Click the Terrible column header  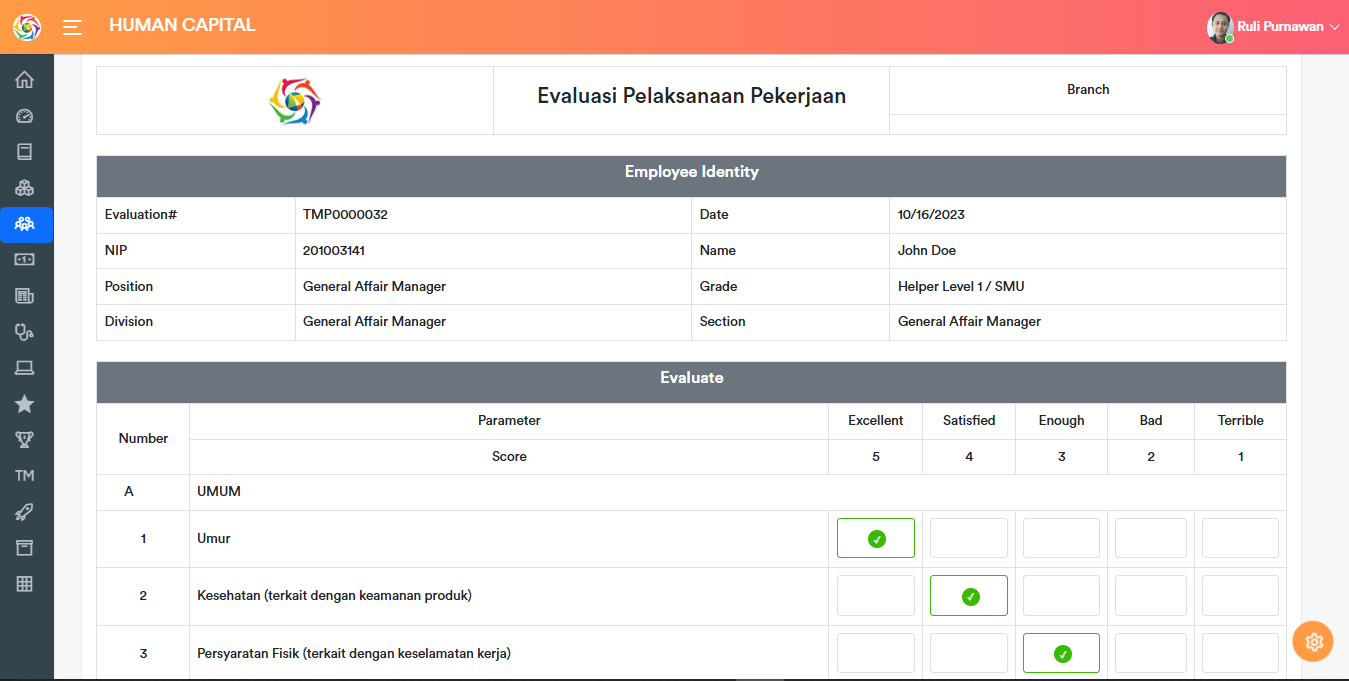pyautogui.click(x=1240, y=421)
